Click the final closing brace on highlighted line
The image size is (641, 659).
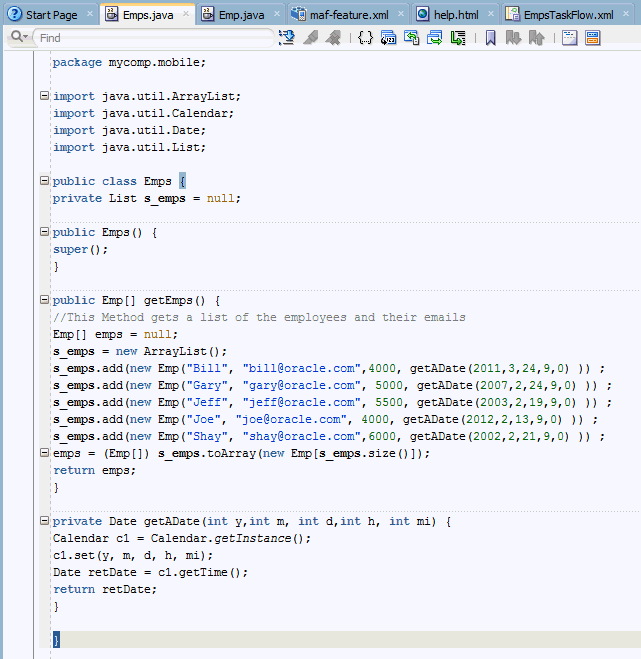[x=56, y=640]
